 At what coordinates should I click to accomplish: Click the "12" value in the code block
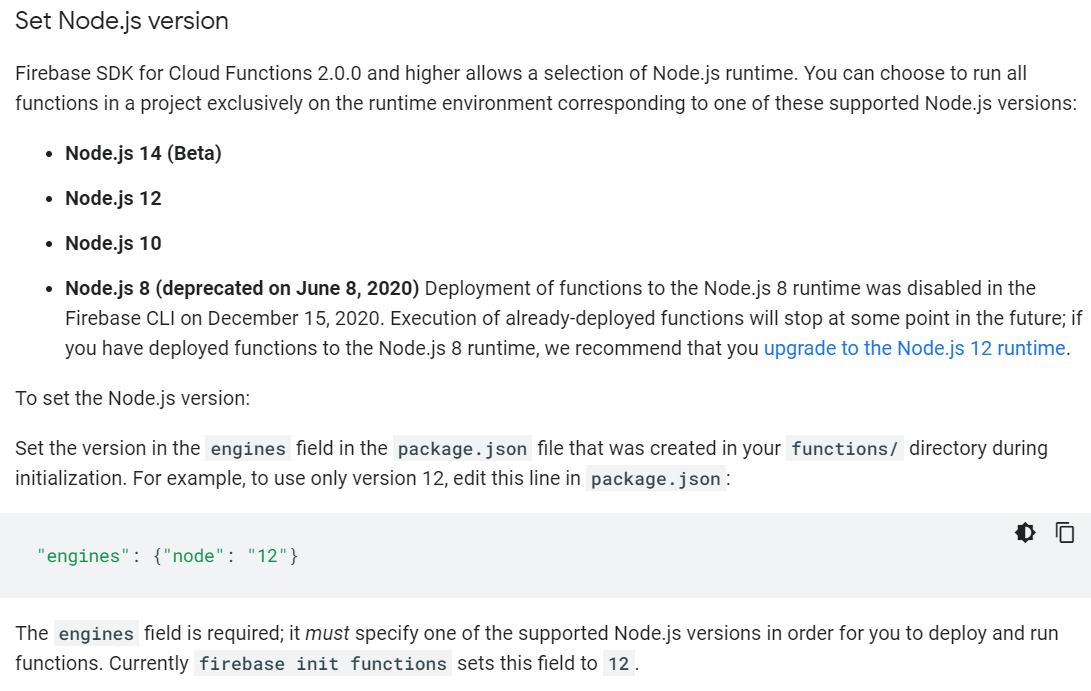267,556
